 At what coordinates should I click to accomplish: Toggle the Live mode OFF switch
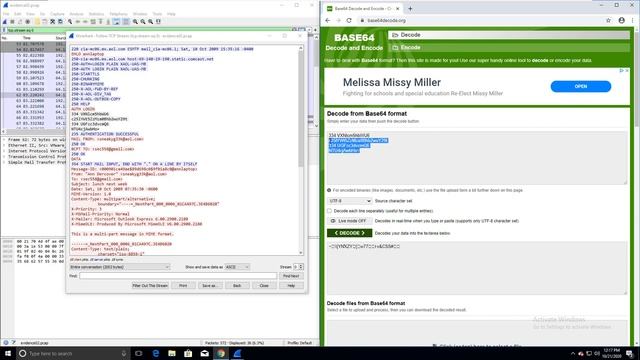coord(349,221)
